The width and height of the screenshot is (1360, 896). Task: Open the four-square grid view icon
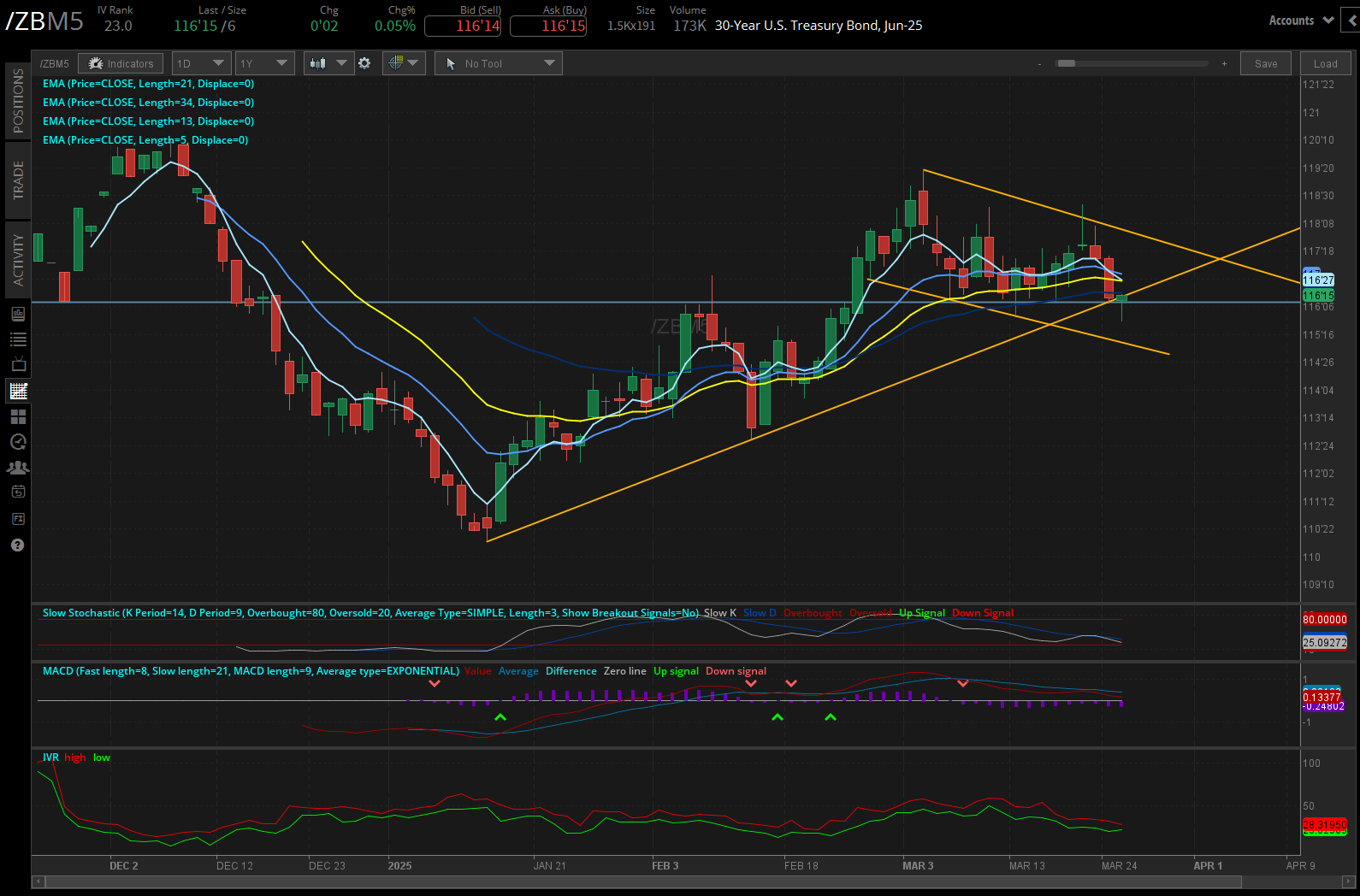click(18, 416)
